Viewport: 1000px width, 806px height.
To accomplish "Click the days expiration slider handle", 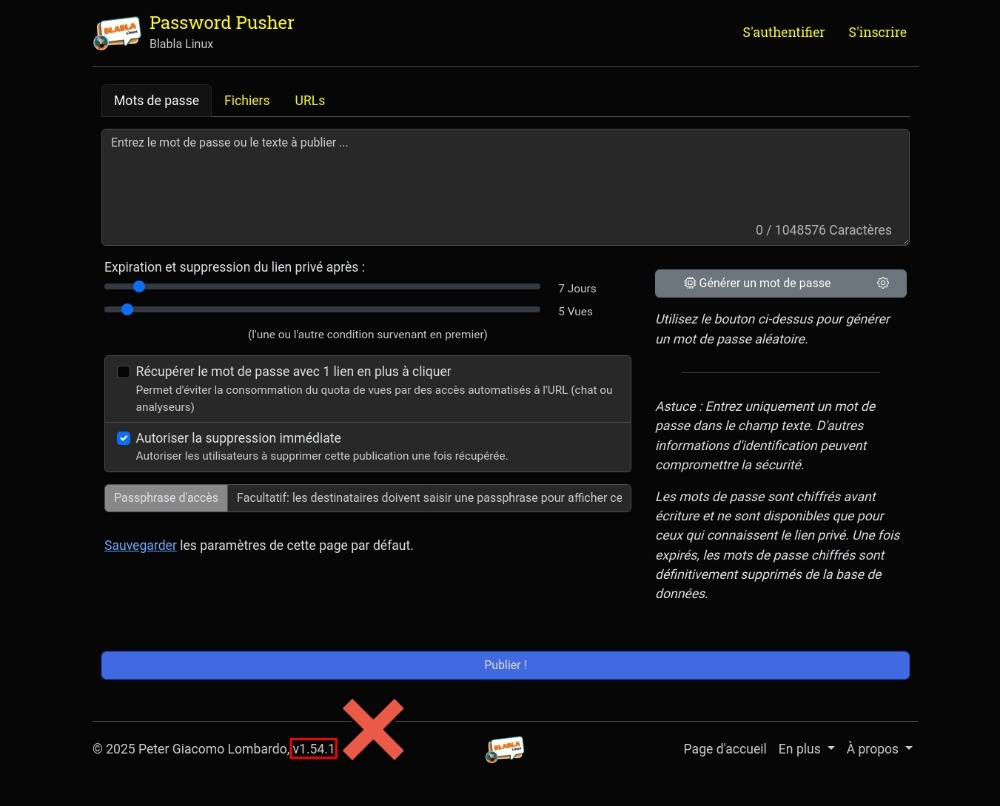I will [x=139, y=287].
